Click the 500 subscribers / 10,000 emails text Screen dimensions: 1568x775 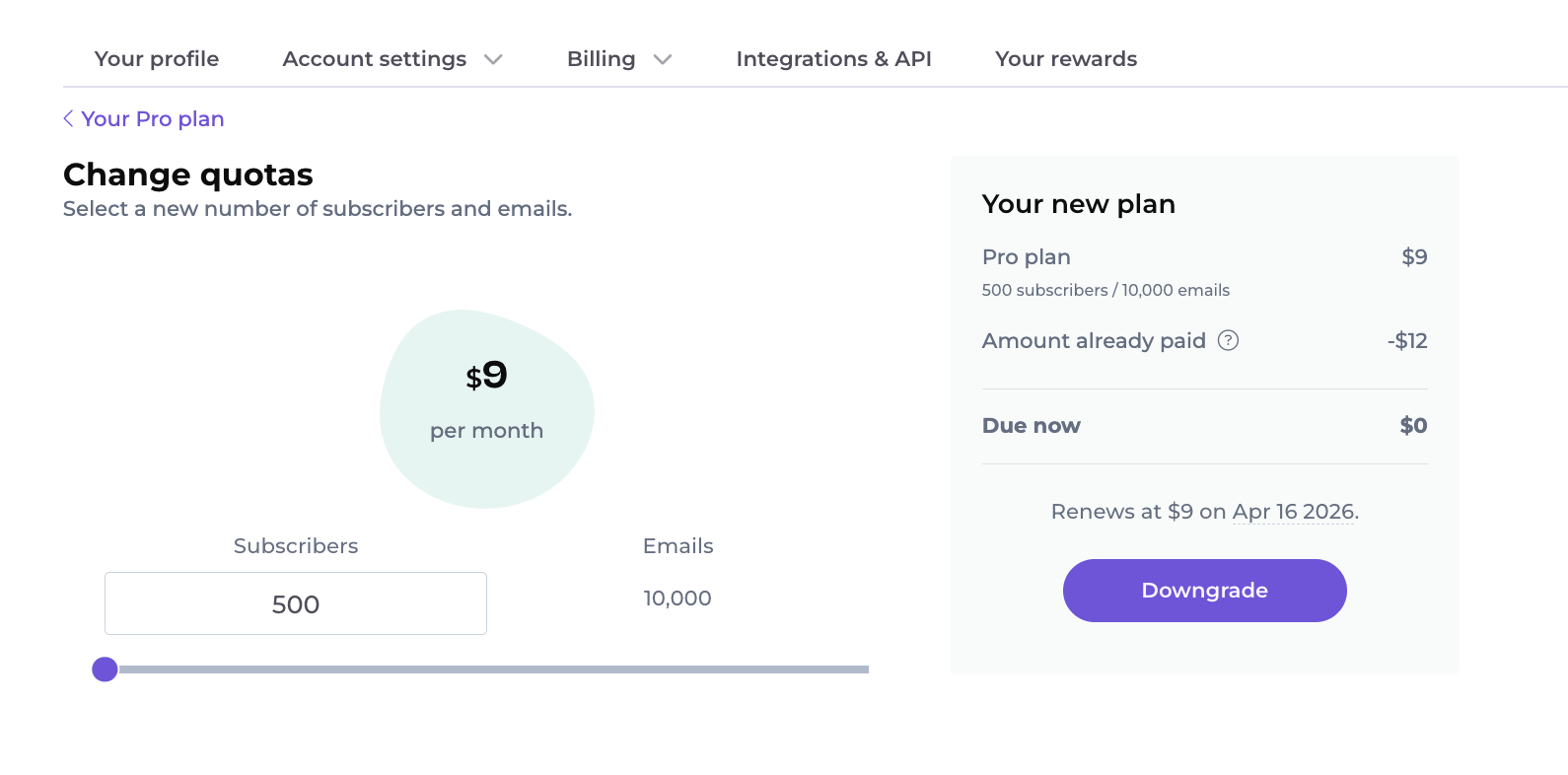[1105, 290]
